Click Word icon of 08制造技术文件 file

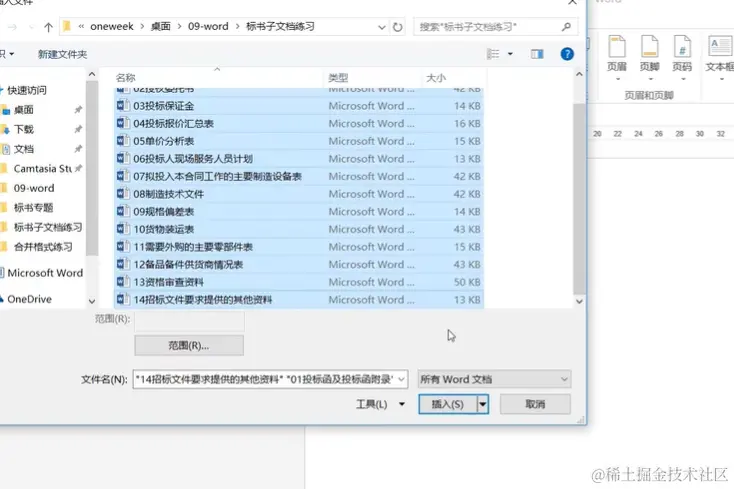[x=123, y=194]
